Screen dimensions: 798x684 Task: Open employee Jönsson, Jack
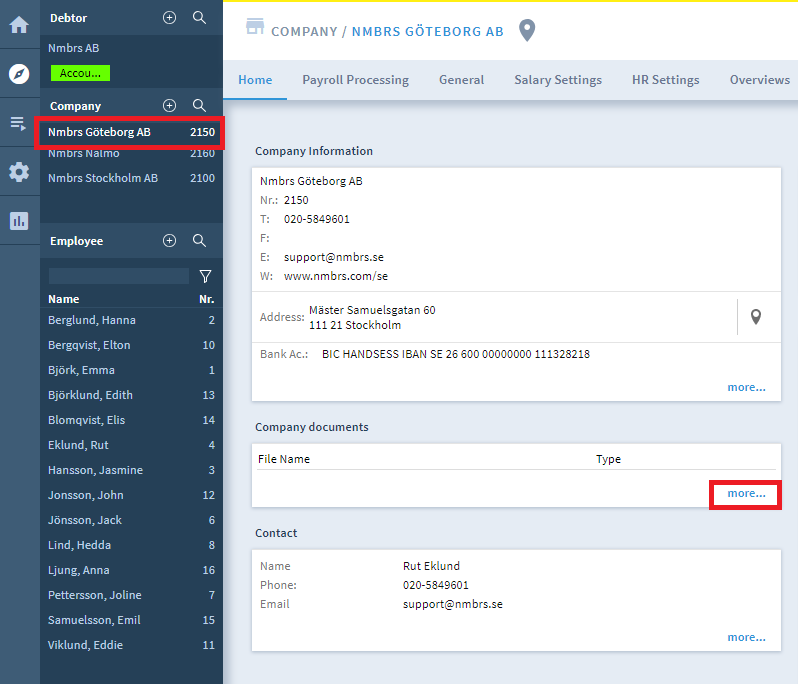(x=131, y=520)
